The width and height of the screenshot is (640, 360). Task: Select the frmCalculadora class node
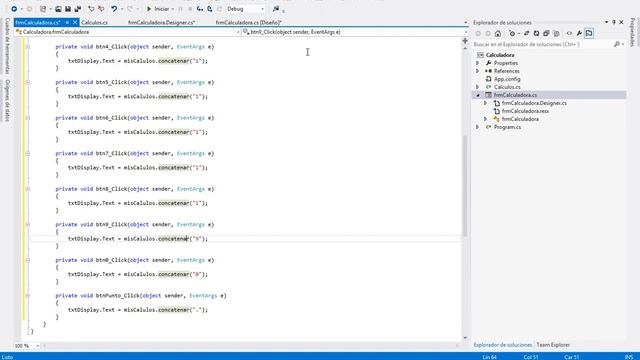520,119
